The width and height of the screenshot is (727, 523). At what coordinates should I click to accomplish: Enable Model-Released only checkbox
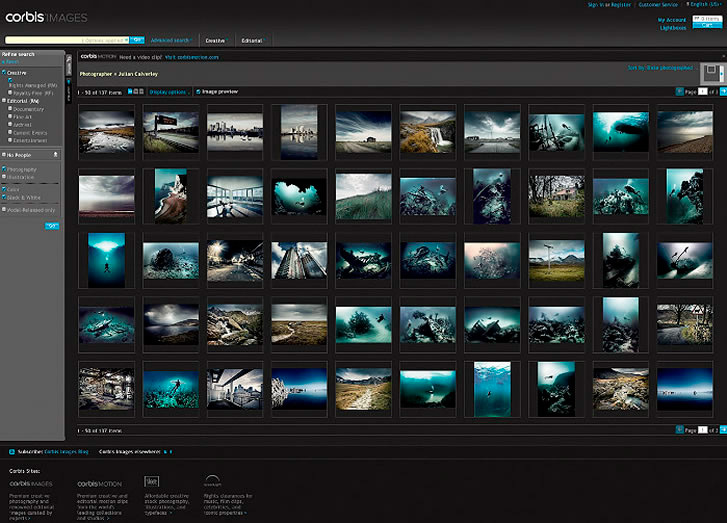[4, 210]
